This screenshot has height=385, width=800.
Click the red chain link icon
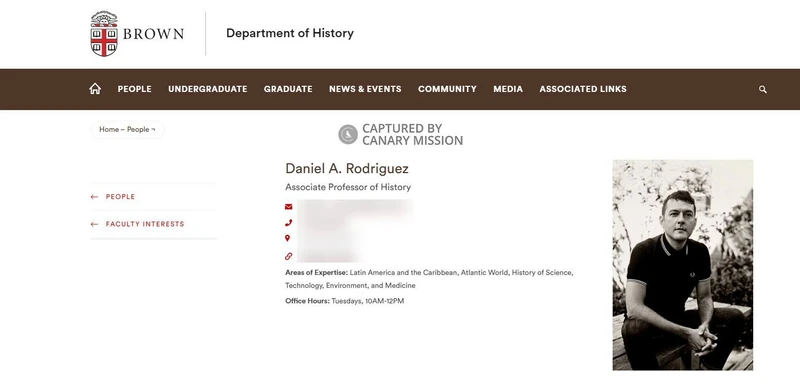(288, 256)
